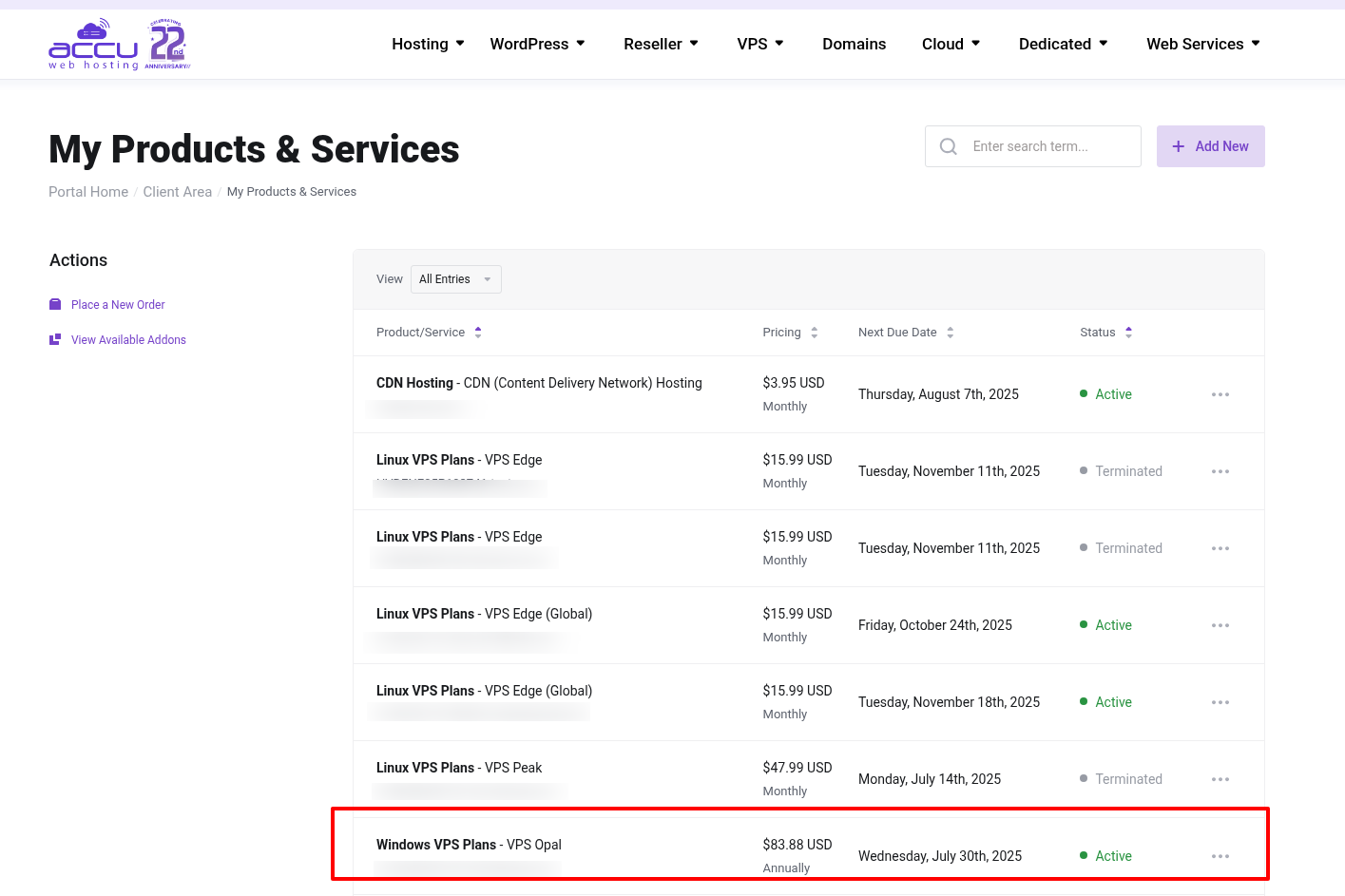Click the due date Thursday, August 7th, 2025
This screenshot has width=1345, height=896.
click(938, 394)
